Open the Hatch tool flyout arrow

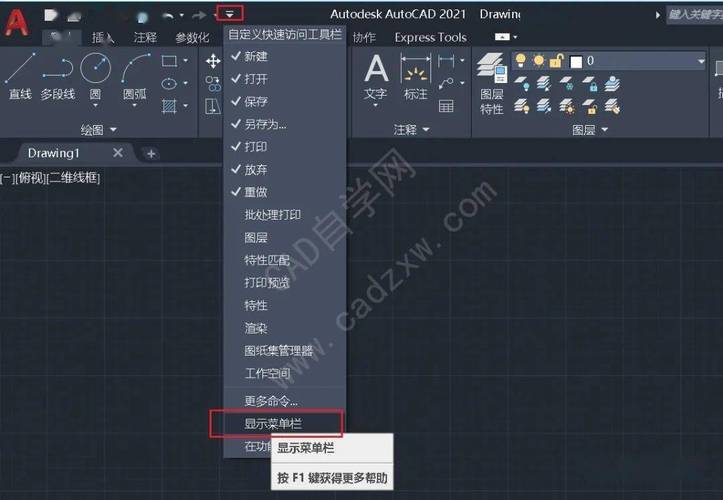click(x=185, y=106)
